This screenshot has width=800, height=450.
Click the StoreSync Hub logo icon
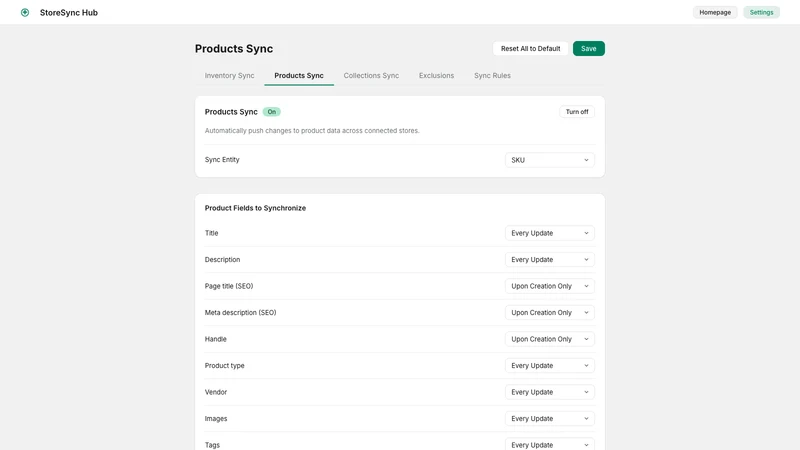[x=24, y=12]
